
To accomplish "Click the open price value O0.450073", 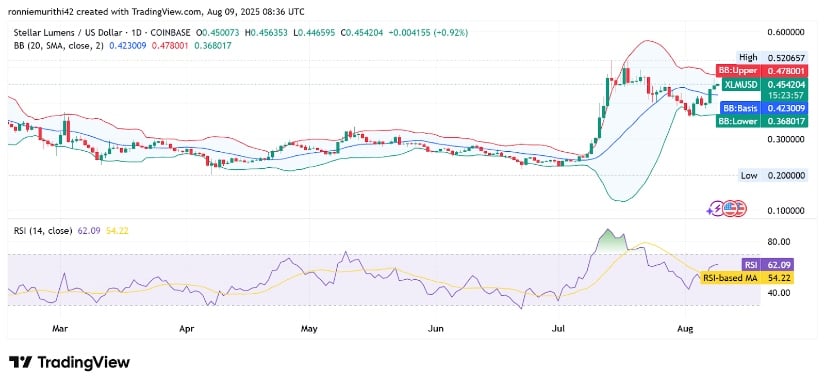I will click(x=218, y=33).
